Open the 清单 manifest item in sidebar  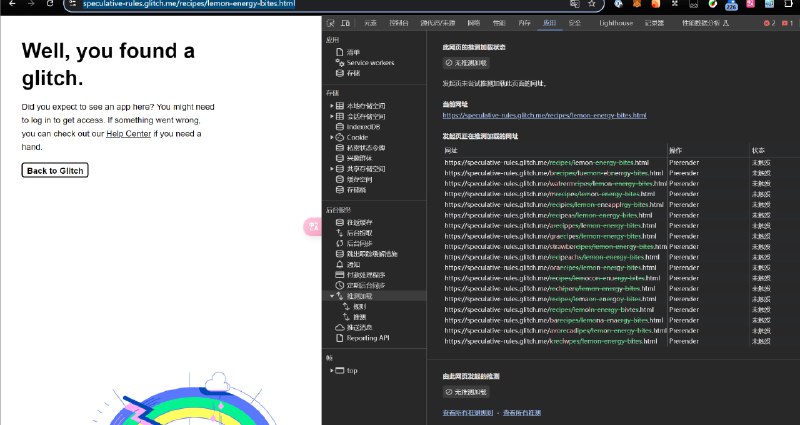(353, 52)
